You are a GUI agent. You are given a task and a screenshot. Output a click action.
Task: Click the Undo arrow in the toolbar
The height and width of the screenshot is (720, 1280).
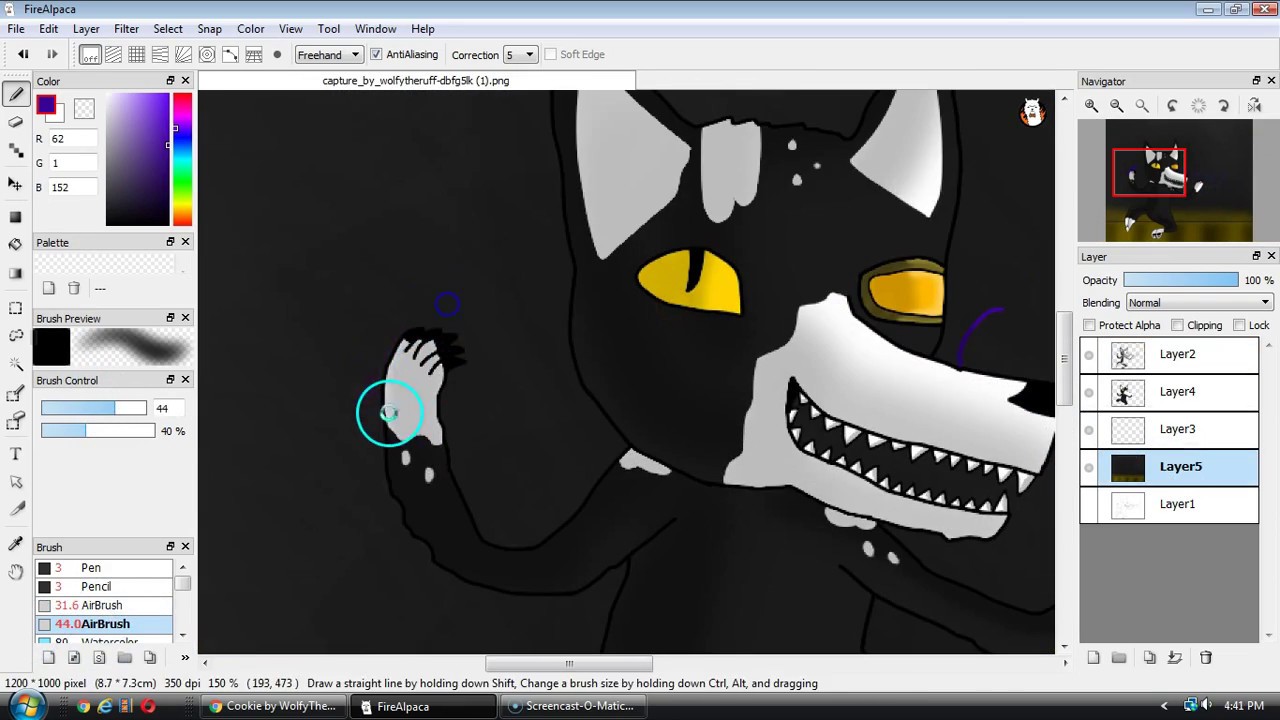[23, 54]
